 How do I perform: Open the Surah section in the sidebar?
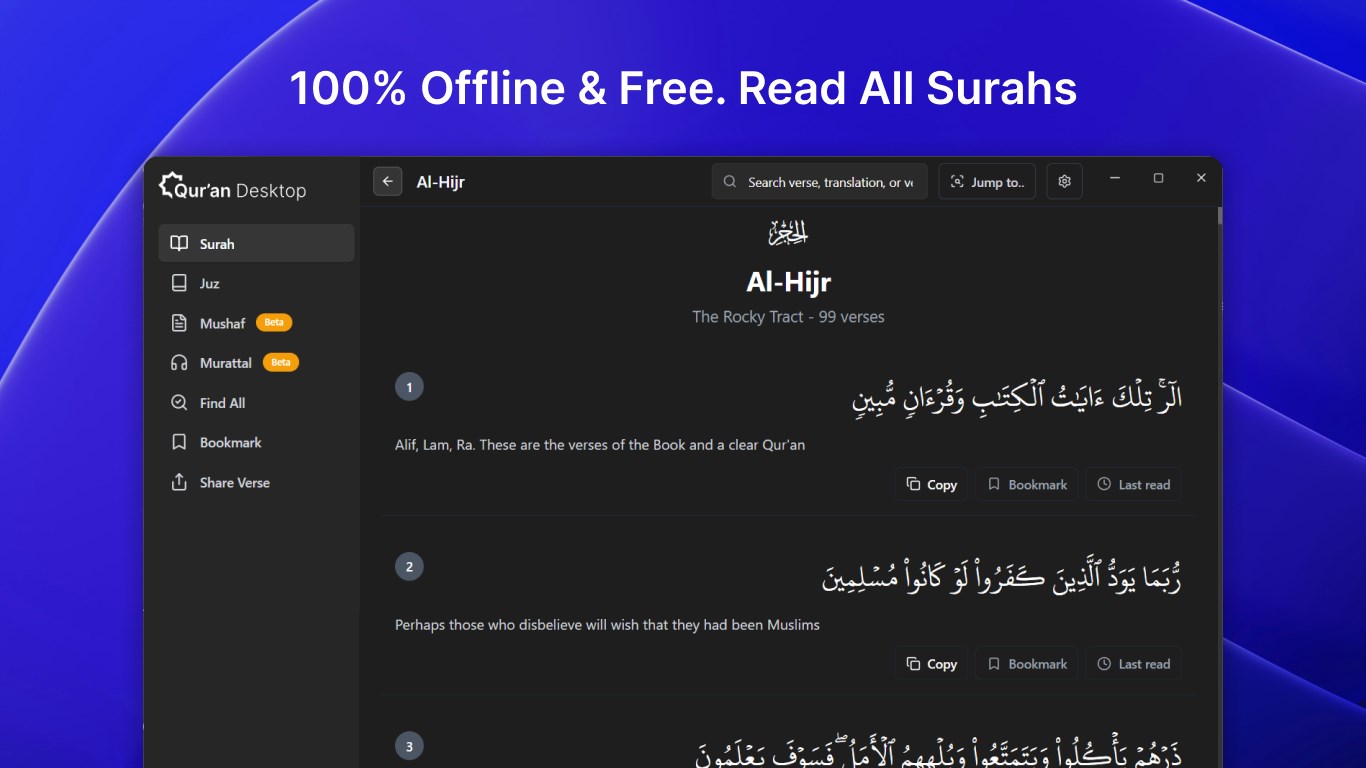point(256,243)
